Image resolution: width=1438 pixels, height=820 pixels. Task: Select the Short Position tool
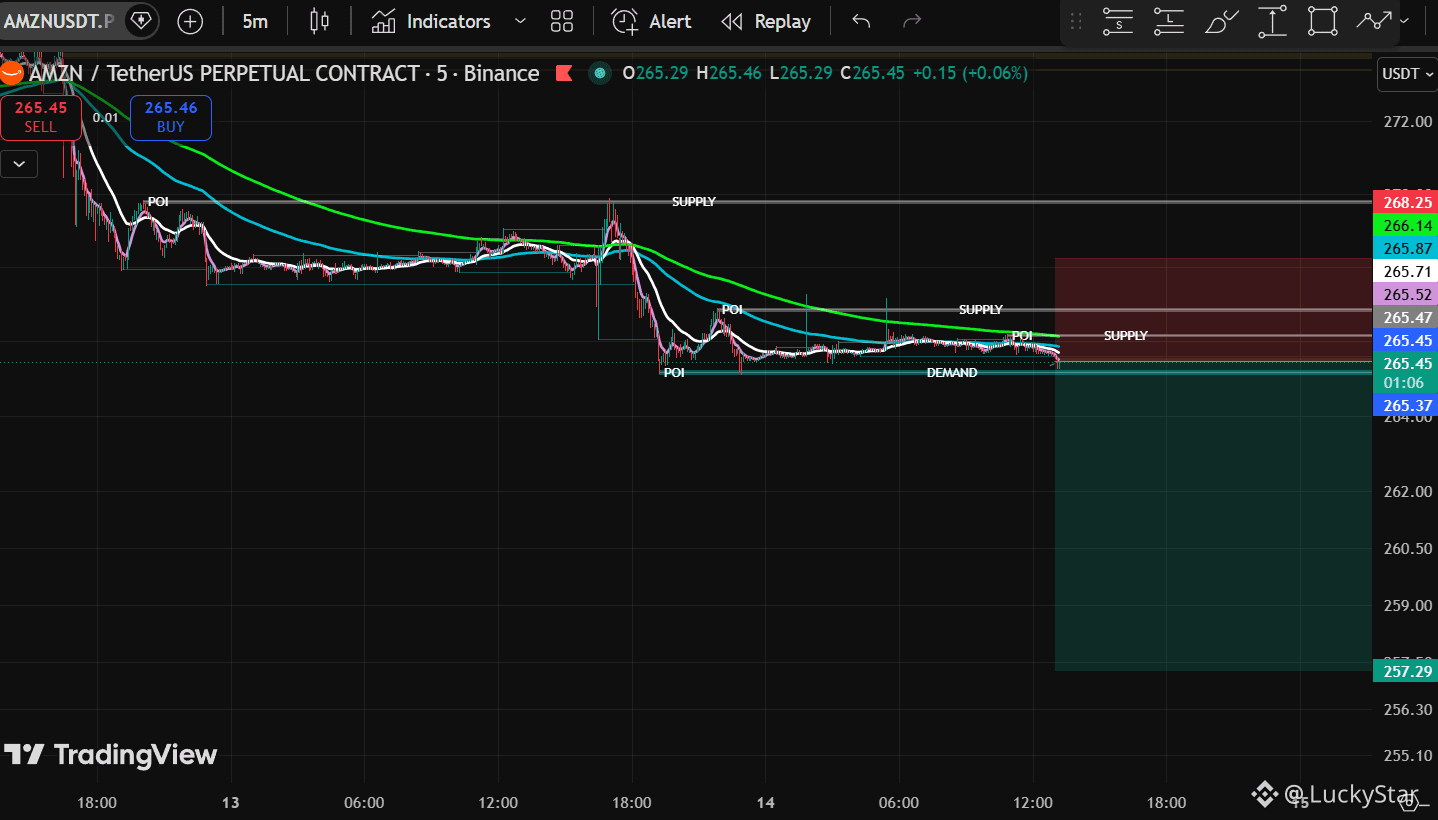[x=1118, y=21]
